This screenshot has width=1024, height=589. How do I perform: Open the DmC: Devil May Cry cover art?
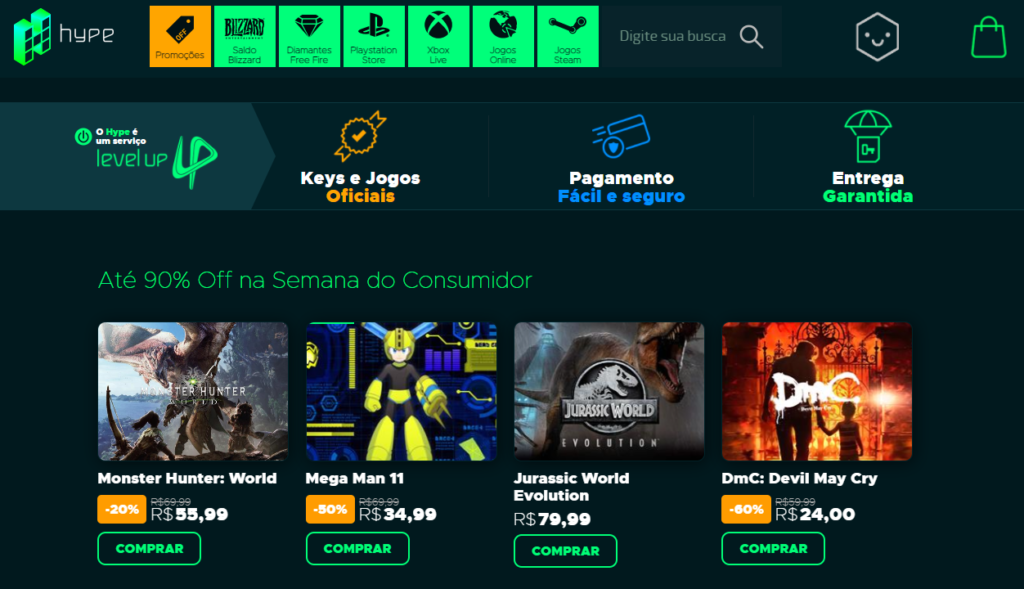click(817, 391)
